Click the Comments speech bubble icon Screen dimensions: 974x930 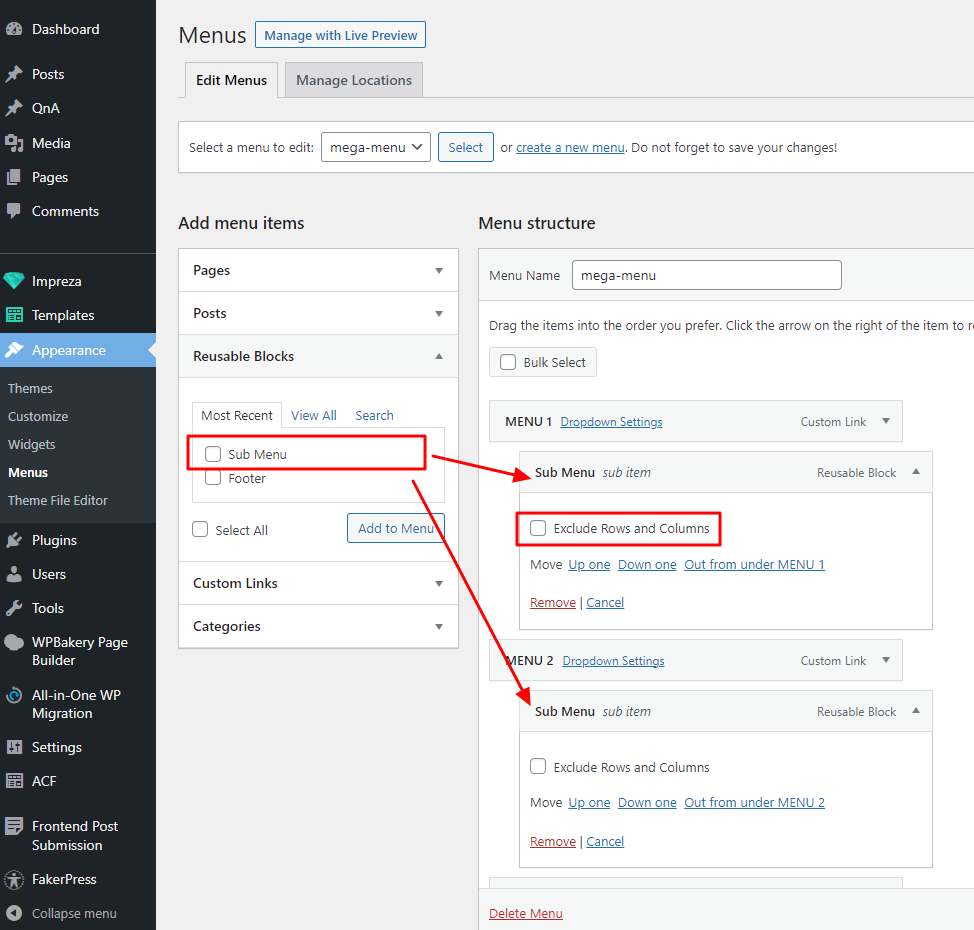click(14, 211)
